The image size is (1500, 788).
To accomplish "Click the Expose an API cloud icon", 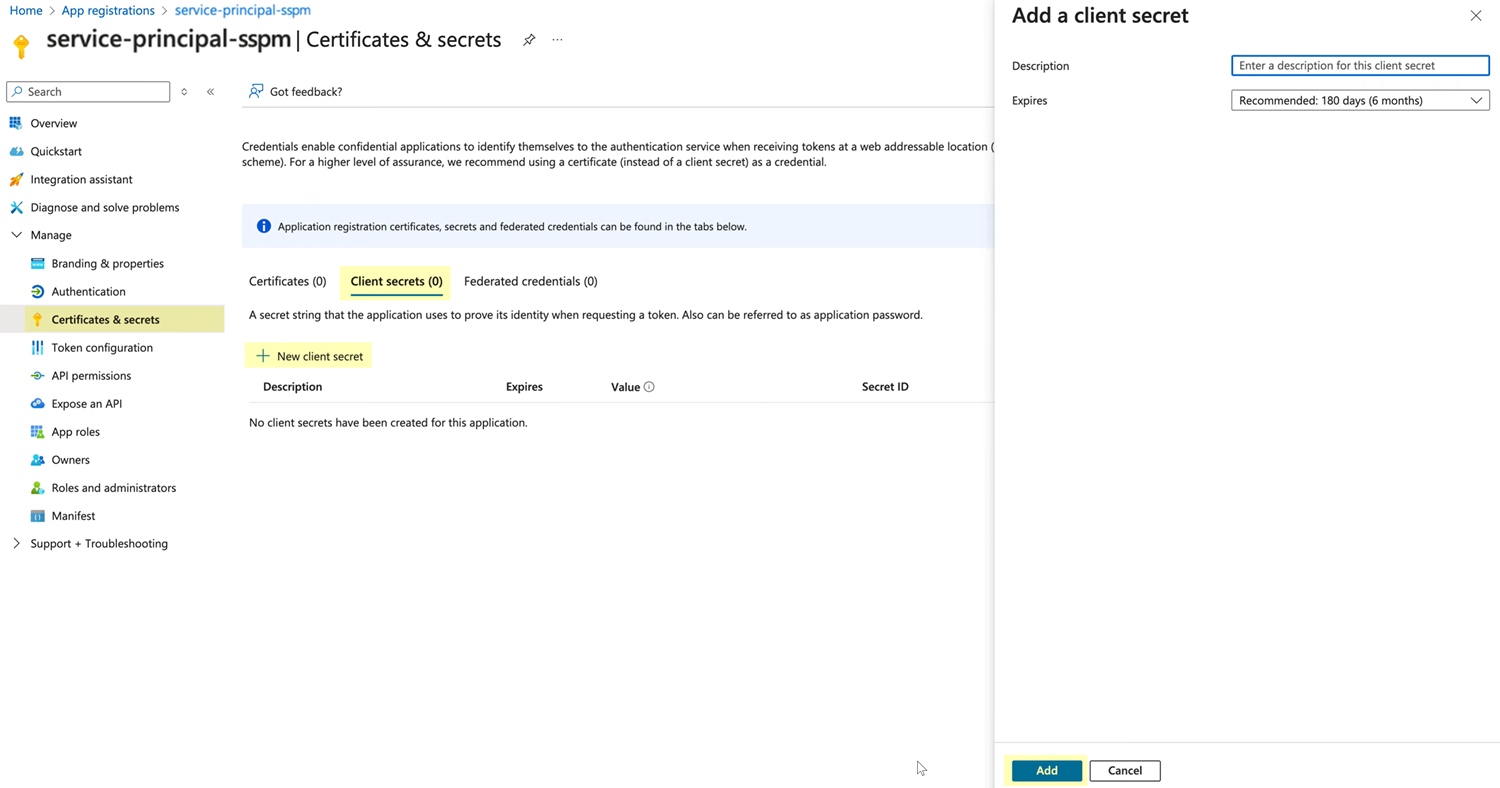I will click(x=37, y=403).
